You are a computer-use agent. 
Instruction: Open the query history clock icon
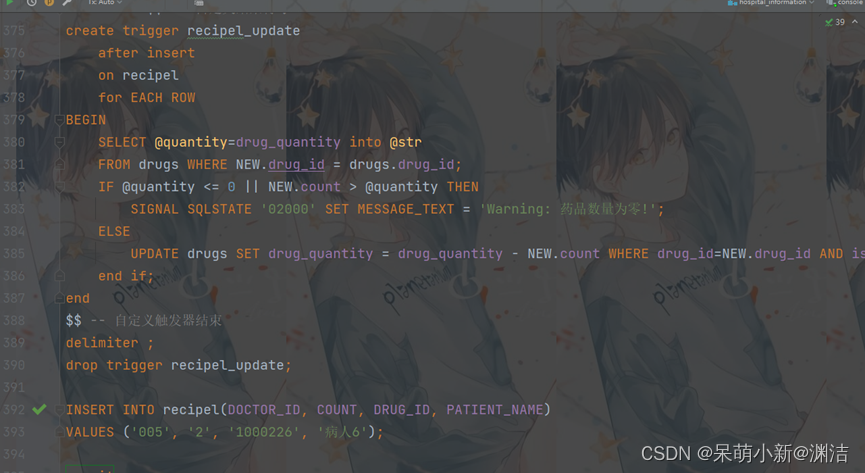[31, 2]
